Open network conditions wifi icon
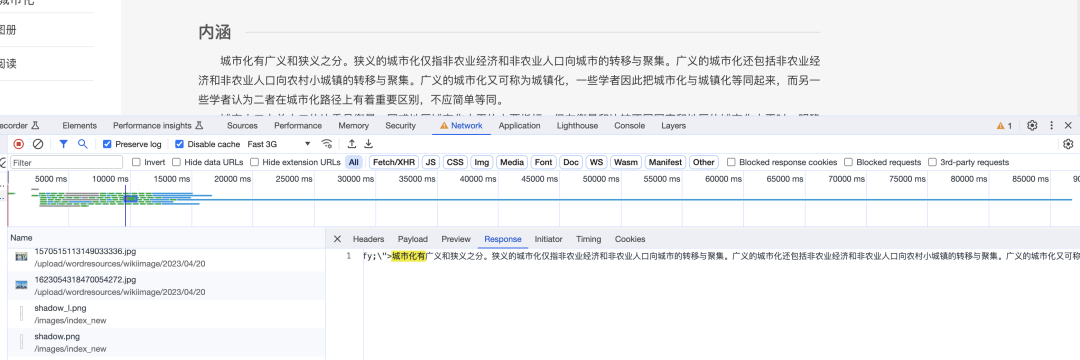Image resolution: width=1080 pixels, height=360 pixels. pos(327,144)
